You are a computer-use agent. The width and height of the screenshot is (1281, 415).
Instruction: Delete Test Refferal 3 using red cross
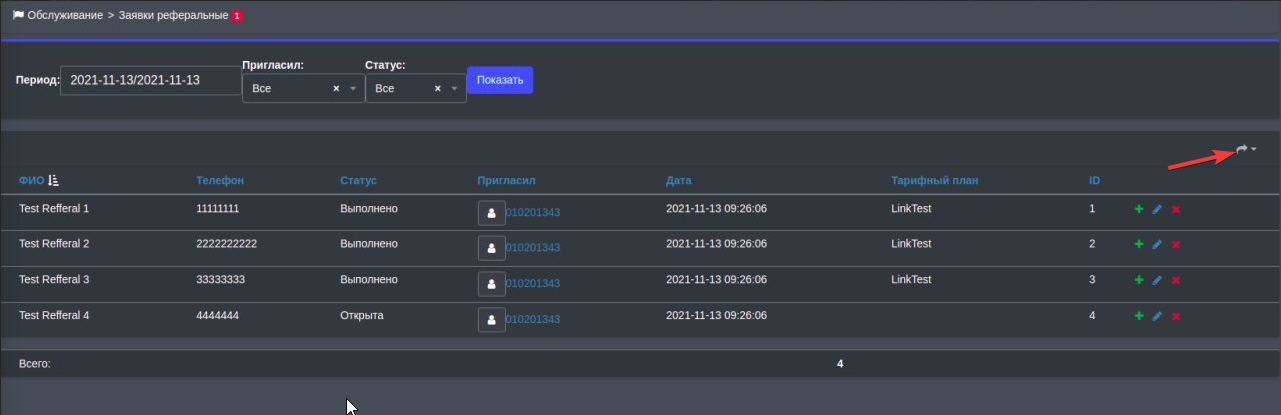click(x=1176, y=280)
